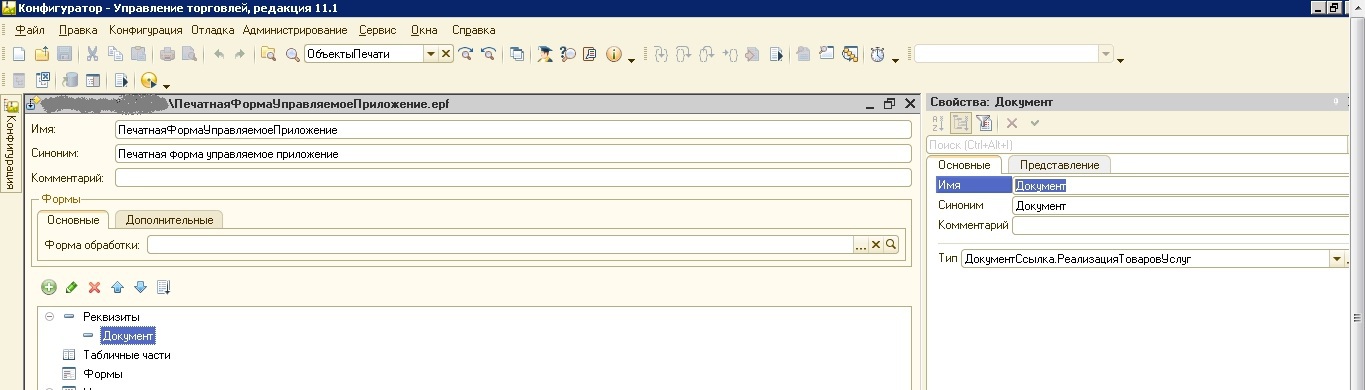The image size is (1365, 390).
Task: Delete item with red cross icon
Action: coord(95,288)
